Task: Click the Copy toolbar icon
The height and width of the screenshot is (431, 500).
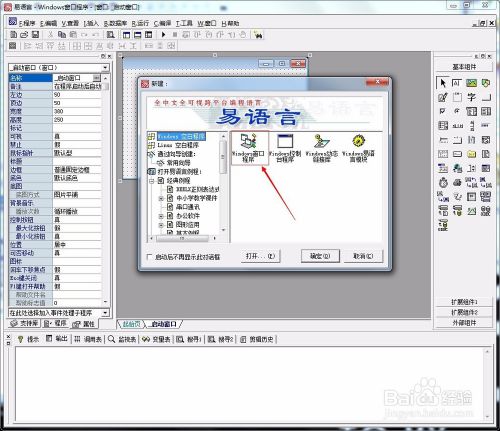Action: tap(62, 34)
